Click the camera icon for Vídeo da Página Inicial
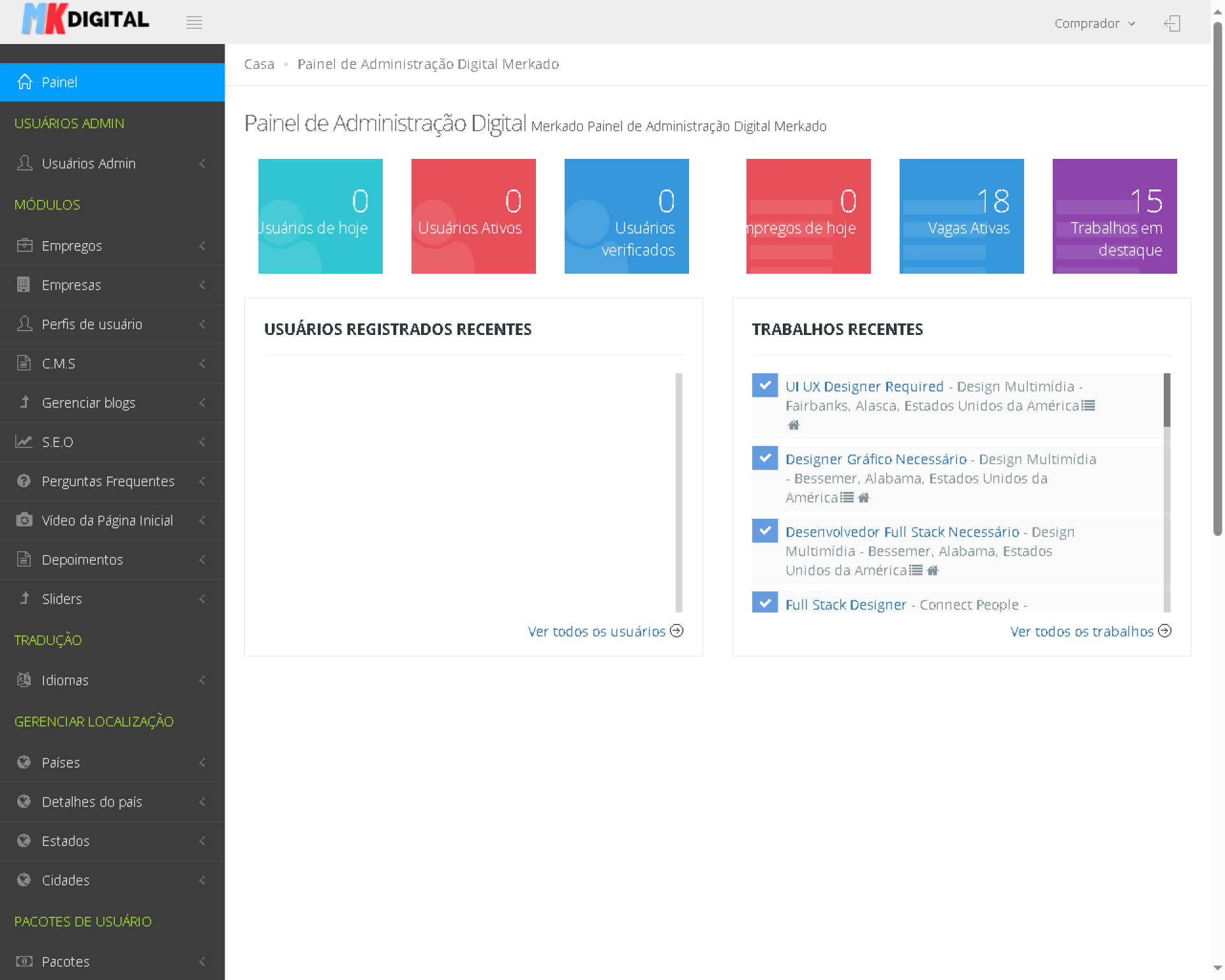Viewport: 1225px width, 980px height. 24,520
